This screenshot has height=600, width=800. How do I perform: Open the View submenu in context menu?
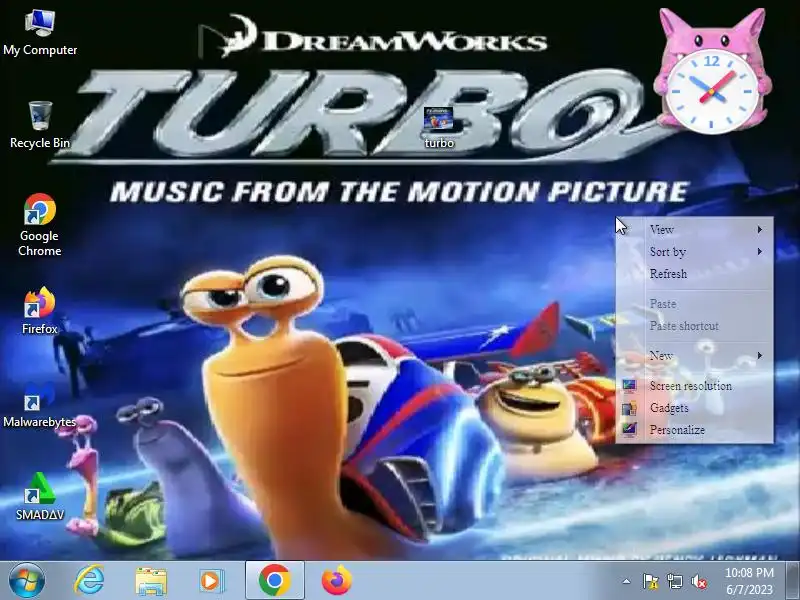(694, 230)
